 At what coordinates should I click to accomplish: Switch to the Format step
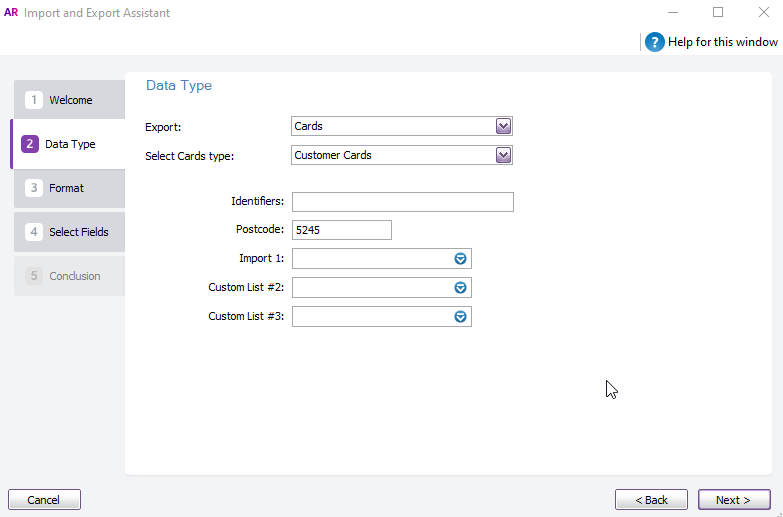(x=67, y=188)
